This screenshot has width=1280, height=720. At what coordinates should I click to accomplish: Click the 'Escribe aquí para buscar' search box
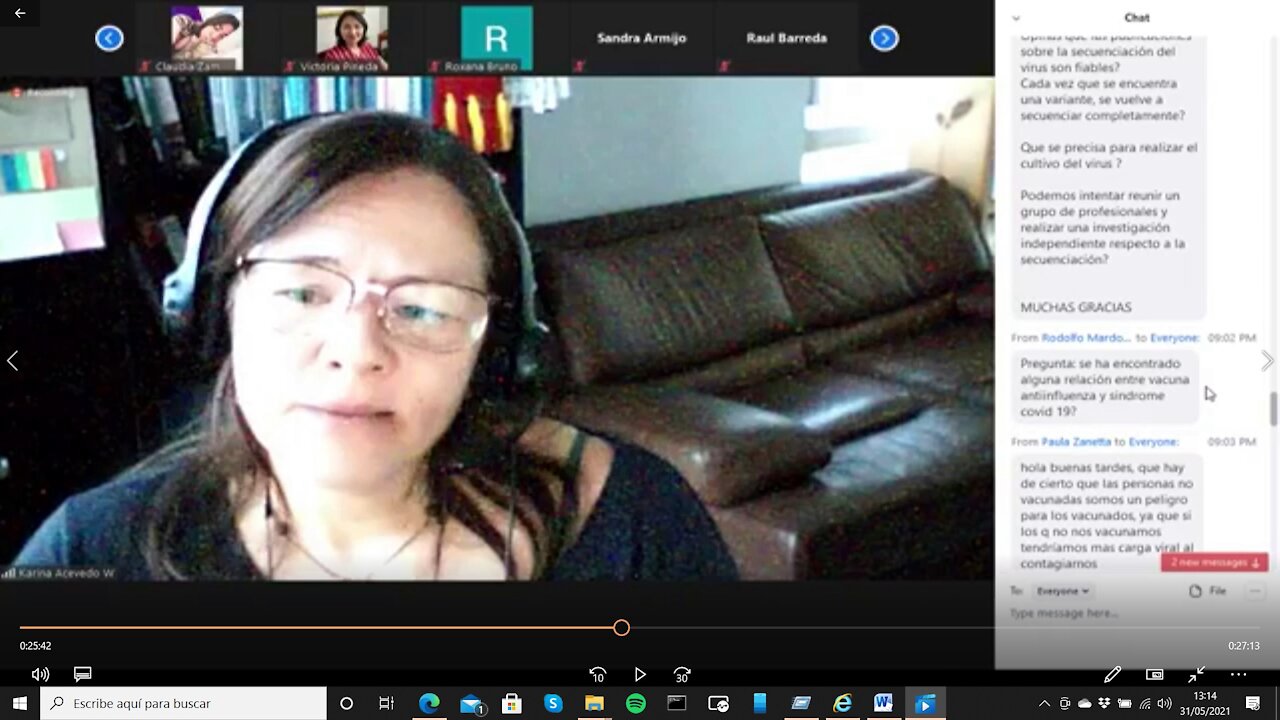coord(183,703)
